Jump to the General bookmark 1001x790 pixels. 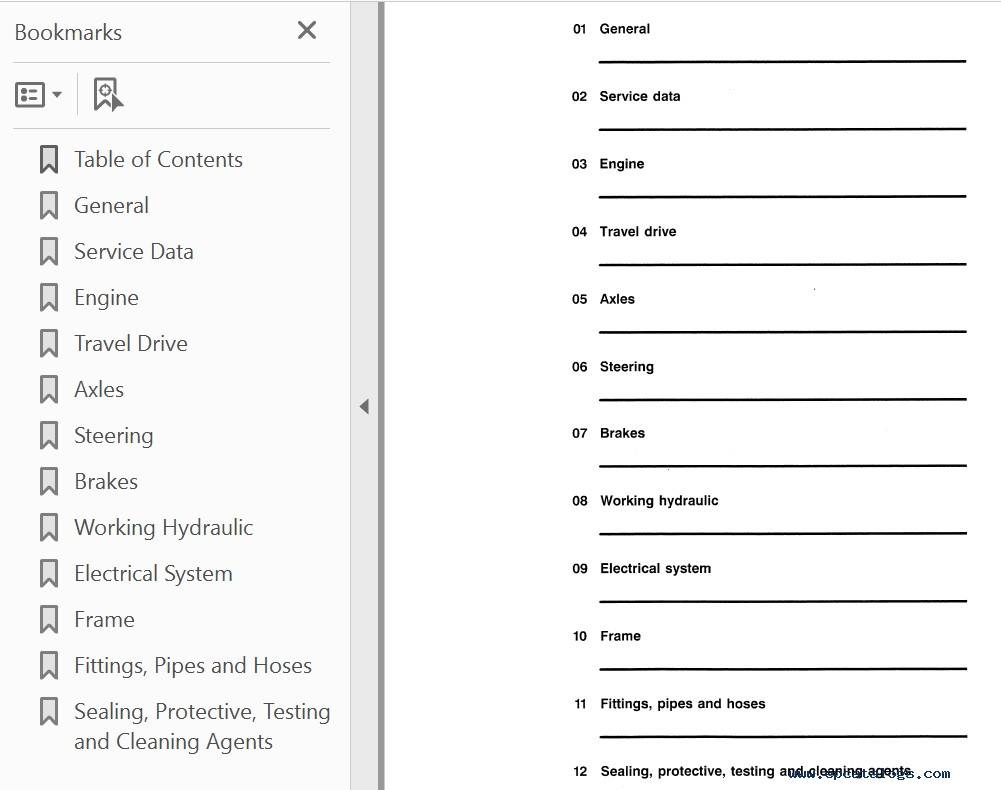coord(112,206)
